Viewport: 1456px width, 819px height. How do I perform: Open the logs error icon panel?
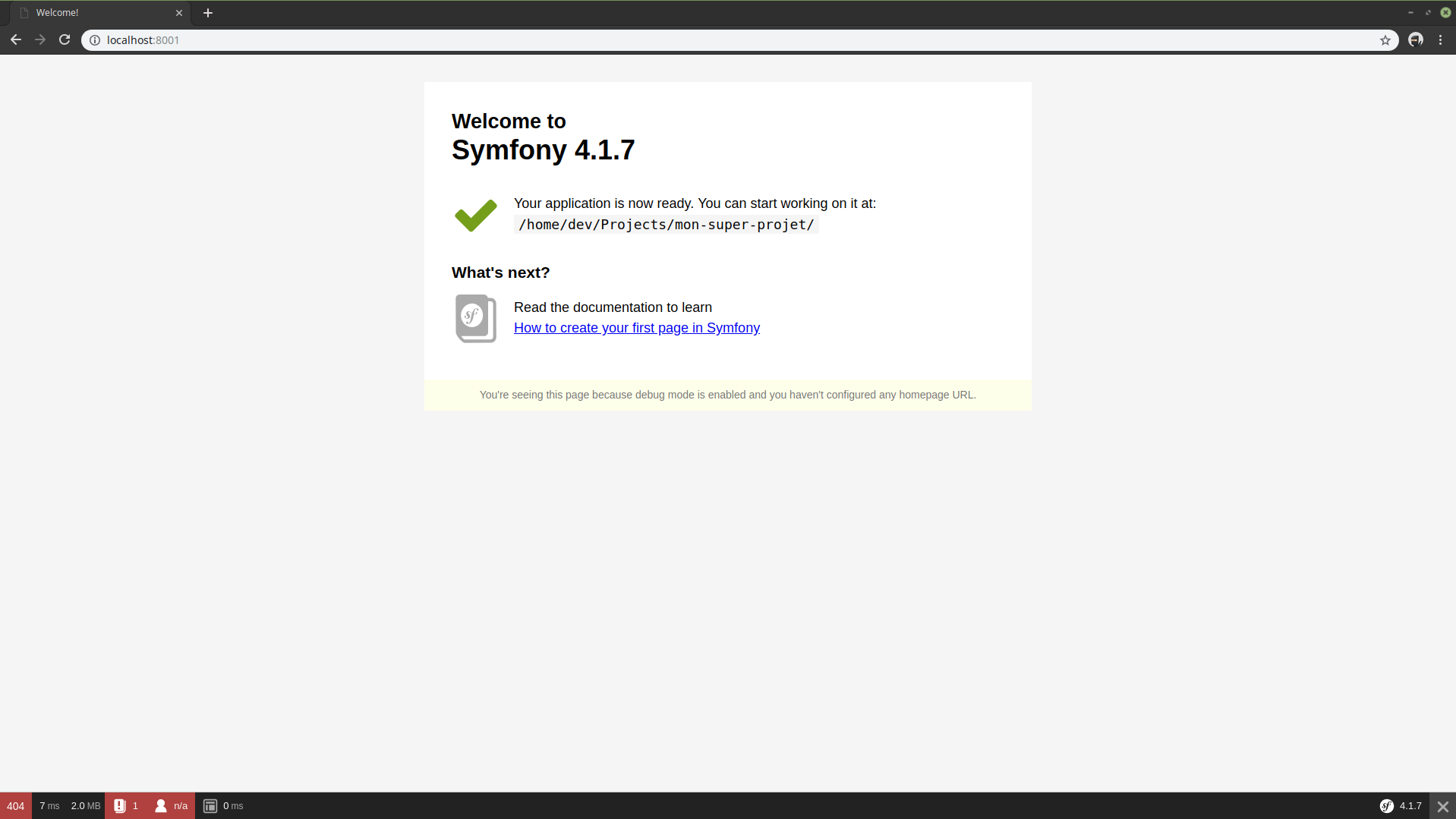pos(126,806)
